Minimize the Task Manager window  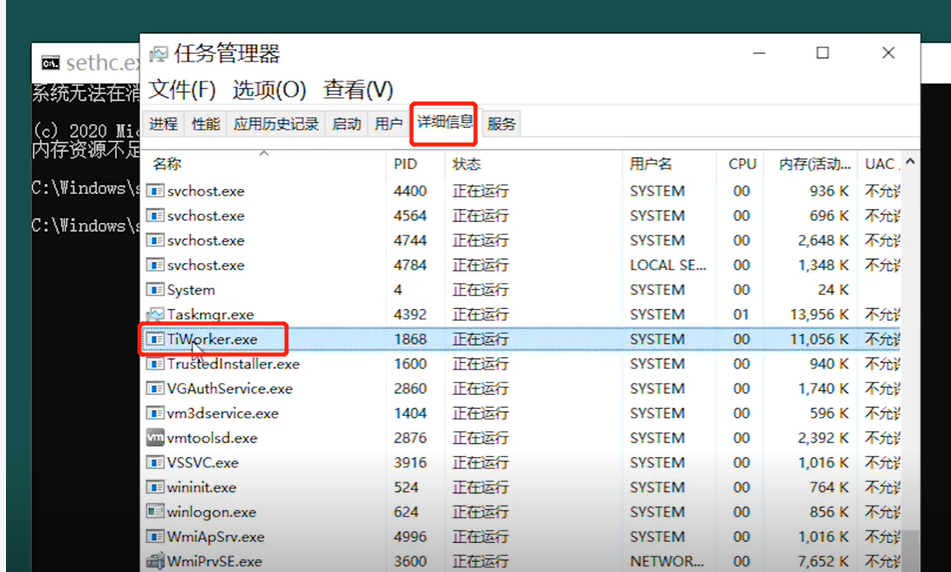point(759,53)
